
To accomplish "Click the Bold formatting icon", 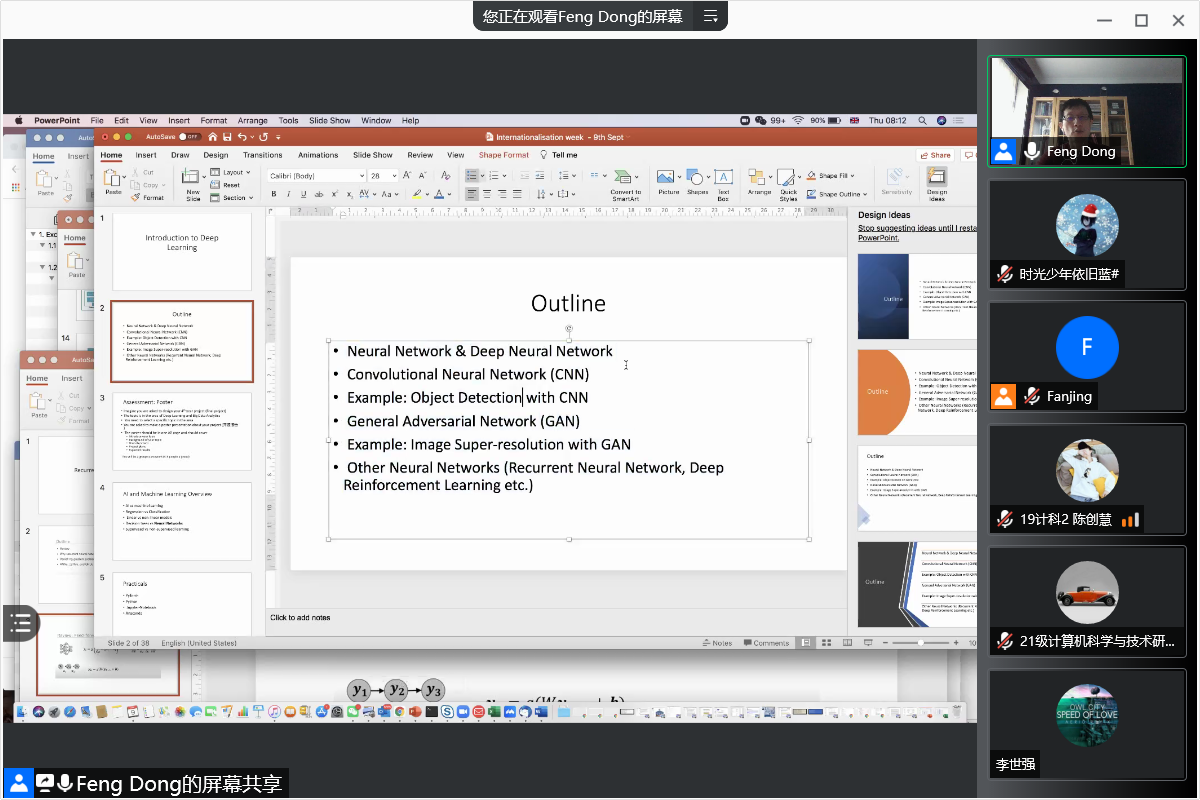I will click(x=275, y=194).
